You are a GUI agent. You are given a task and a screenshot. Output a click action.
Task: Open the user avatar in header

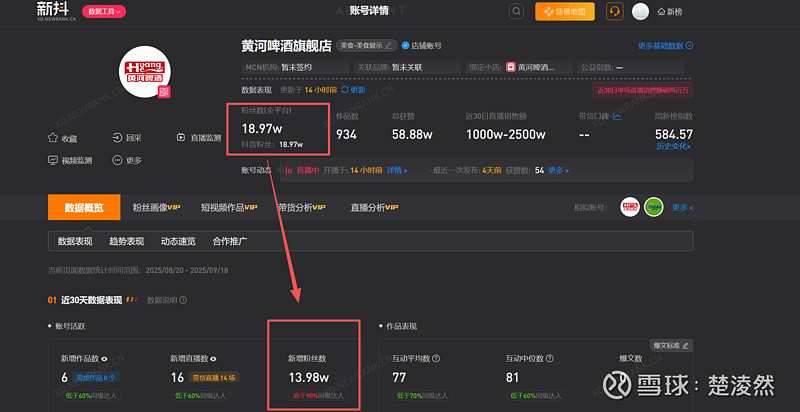(x=640, y=11)
